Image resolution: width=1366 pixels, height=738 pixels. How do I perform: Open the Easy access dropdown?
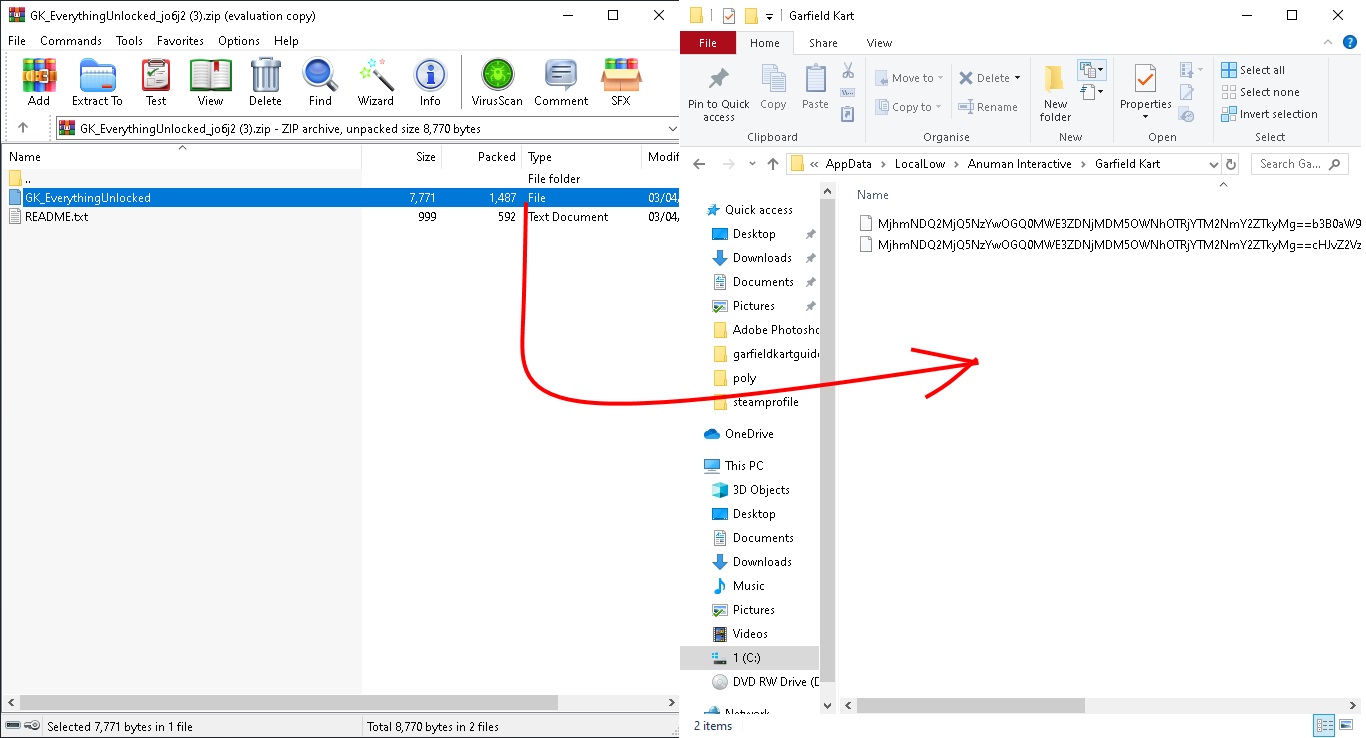[x=1091, y=93]
